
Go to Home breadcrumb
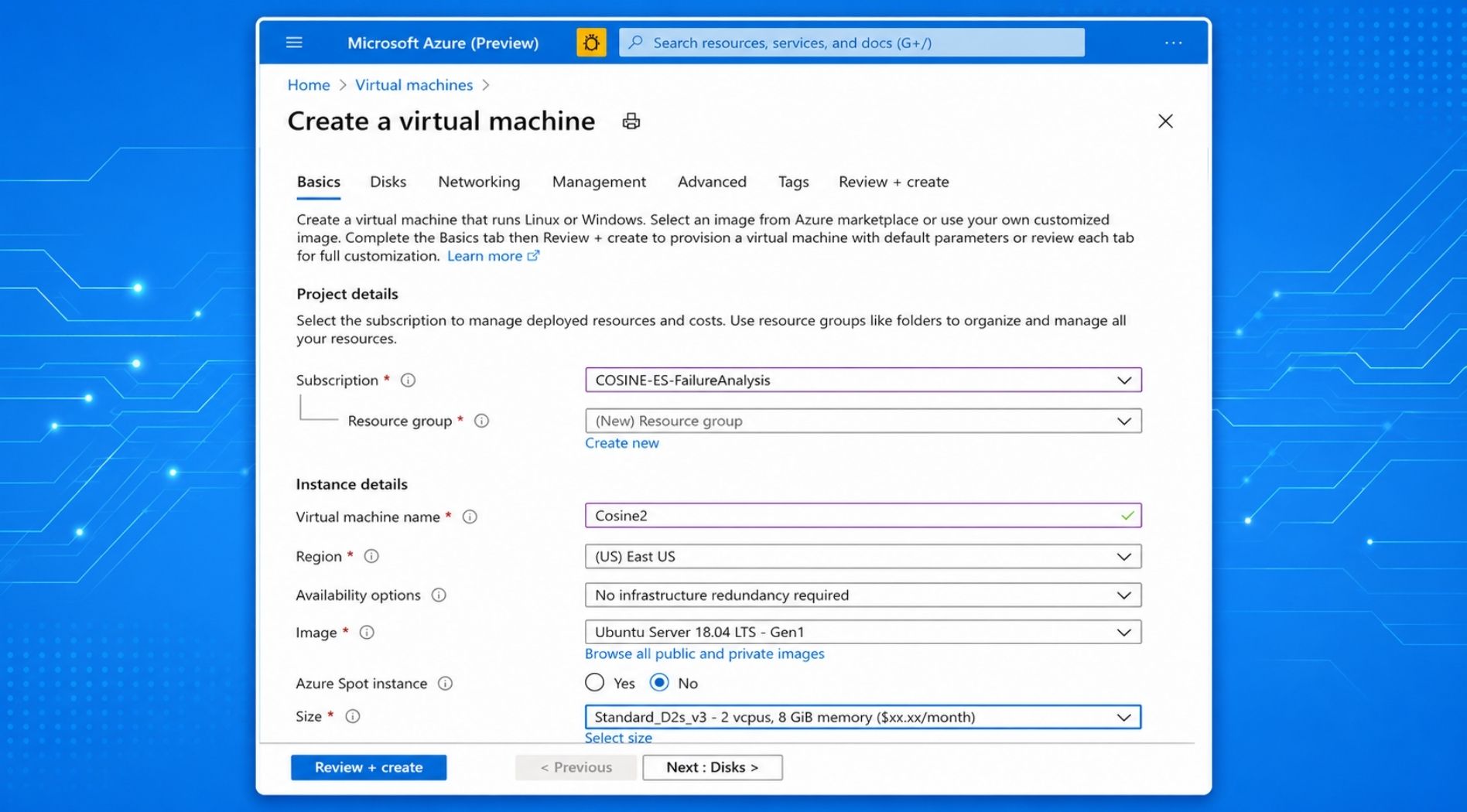point(309,85)
